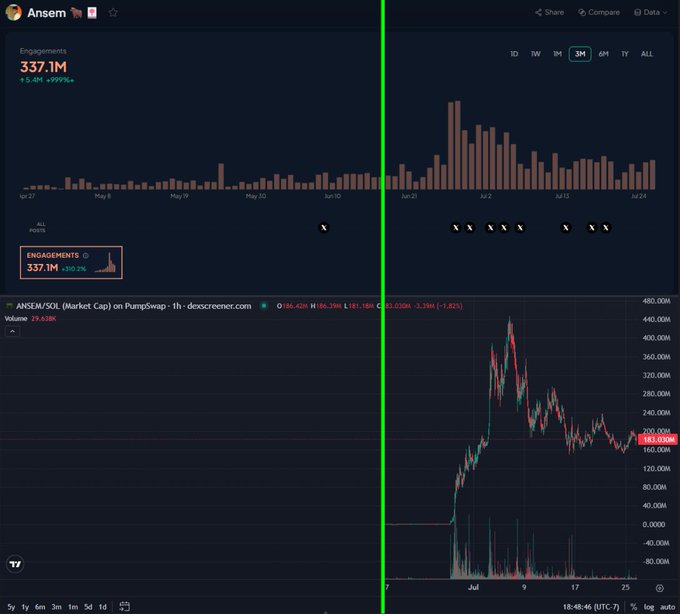Image resolution: width=680 pixels, height=614 pixels.
Task: Favorite Ansem with the star icon
Action: click(113, 13)
